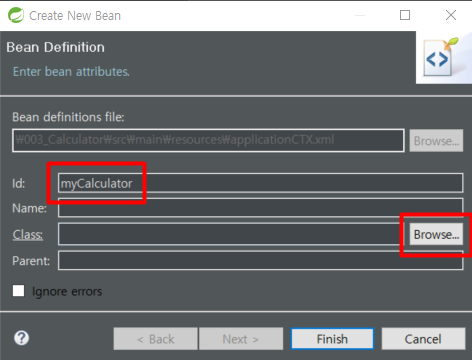This screenshot has width=472, height=360.
Task: Click the Bean definitions file path field
Action: point(208,140)
